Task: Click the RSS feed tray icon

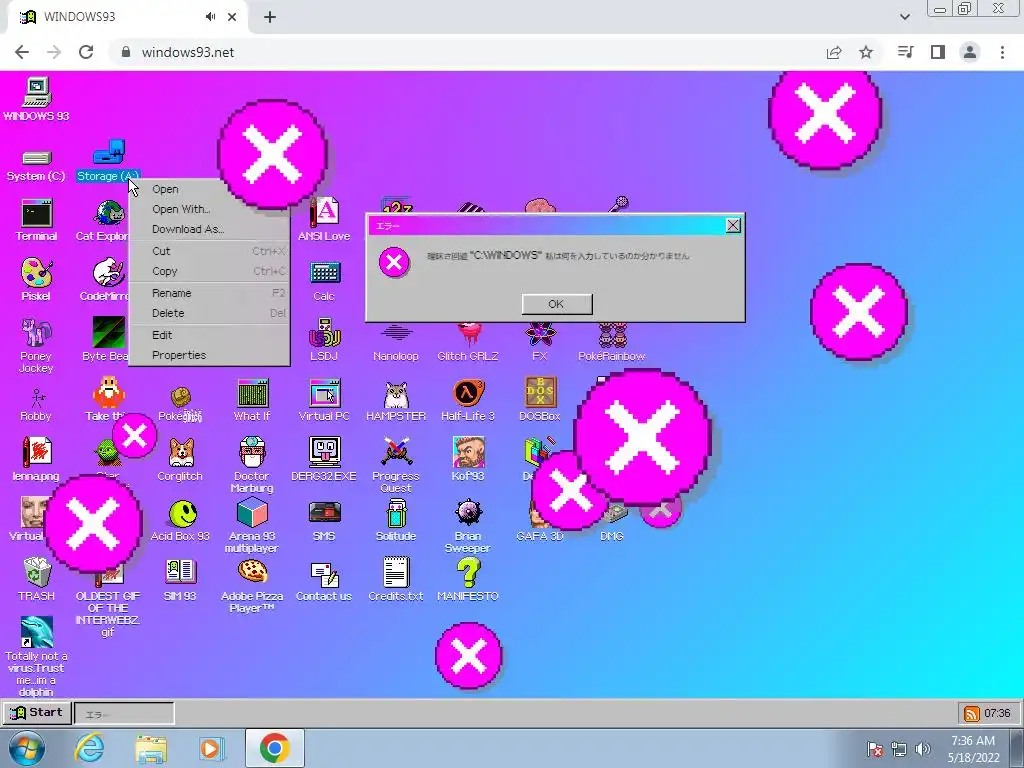Action: pos(971,713)
